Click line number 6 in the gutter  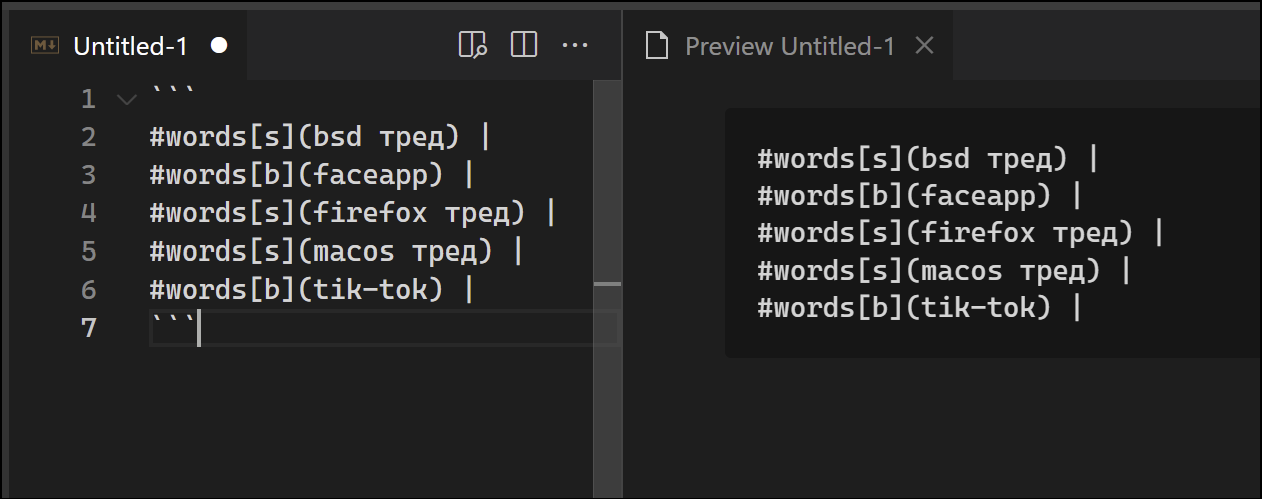coord(88,289)
